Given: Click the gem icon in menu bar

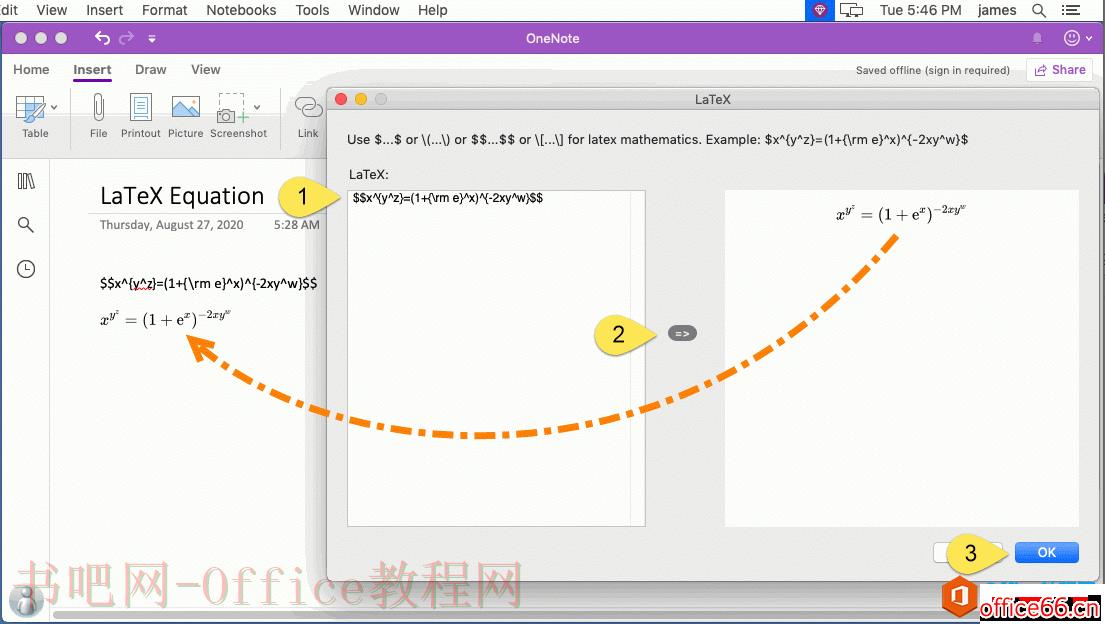Looking at the screenshot, I should click(820, 10).
